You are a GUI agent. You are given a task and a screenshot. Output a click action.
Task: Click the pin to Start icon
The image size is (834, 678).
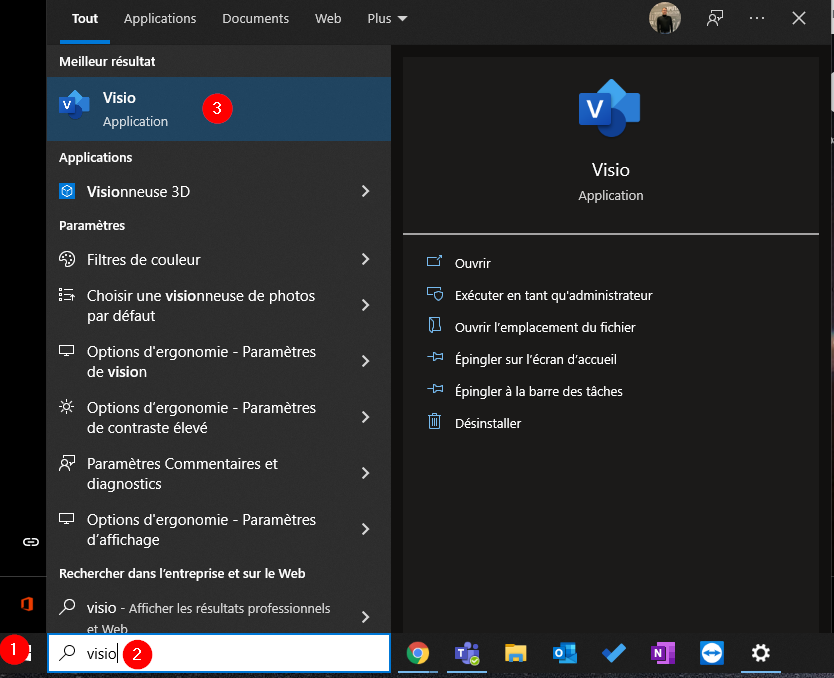click(435, 357)
